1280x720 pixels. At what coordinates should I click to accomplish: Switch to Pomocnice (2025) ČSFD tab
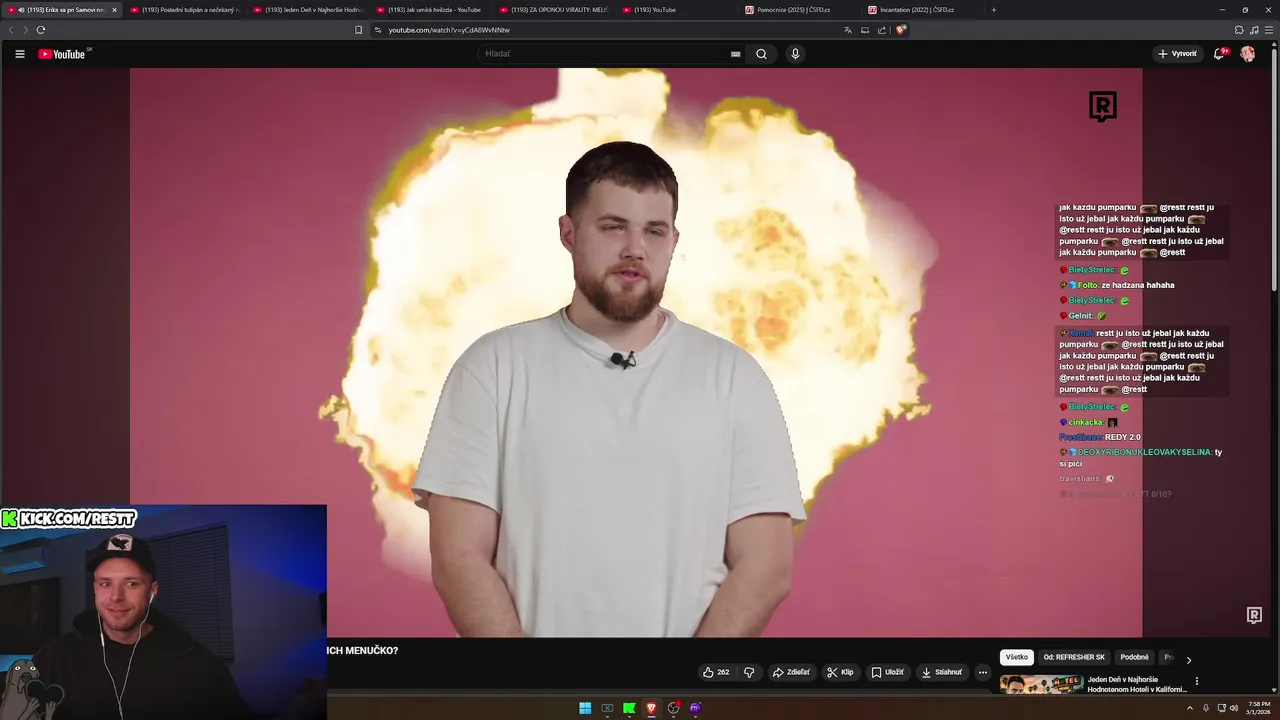(800, 10)
